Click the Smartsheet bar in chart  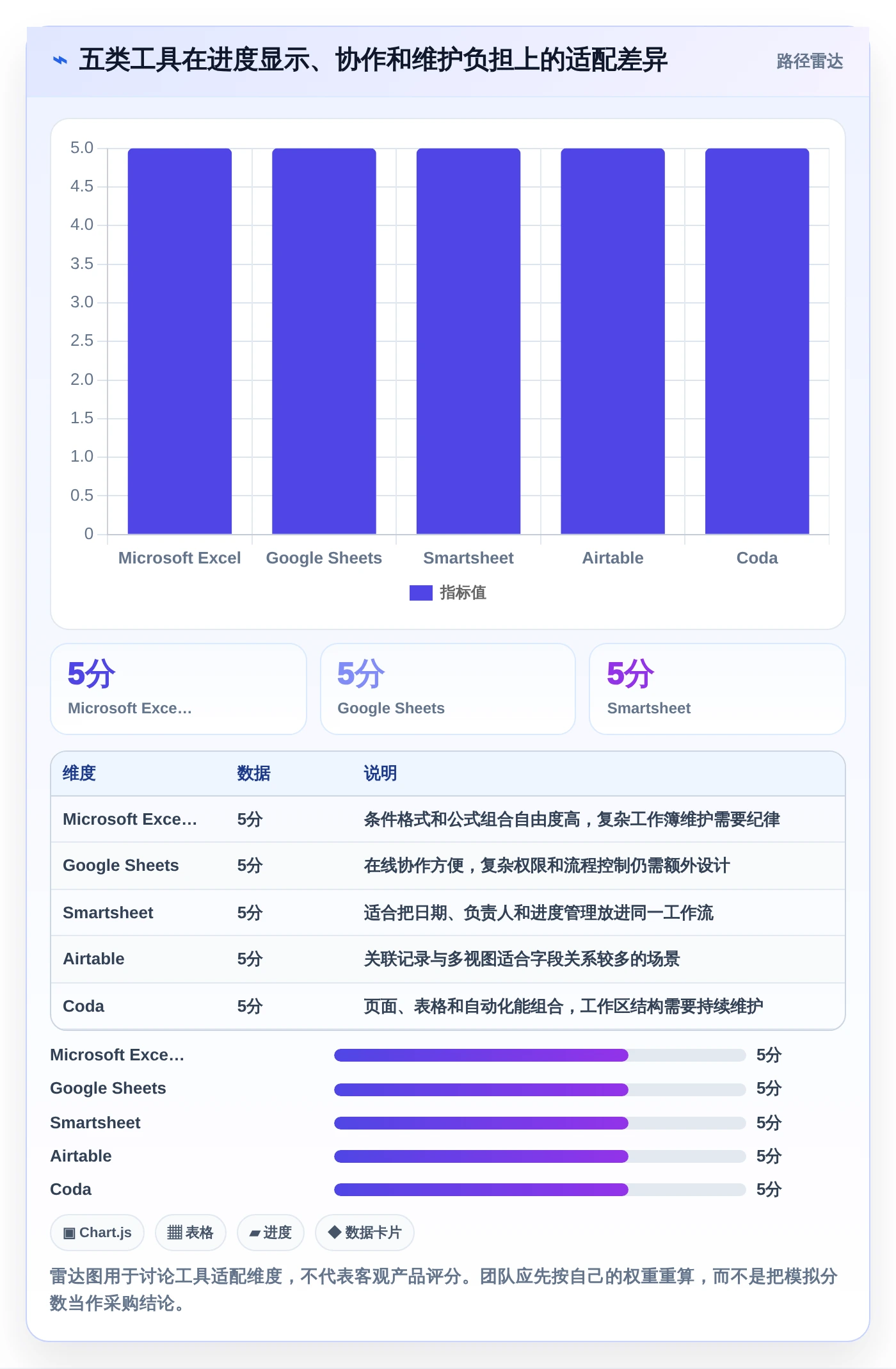[468, 341]
